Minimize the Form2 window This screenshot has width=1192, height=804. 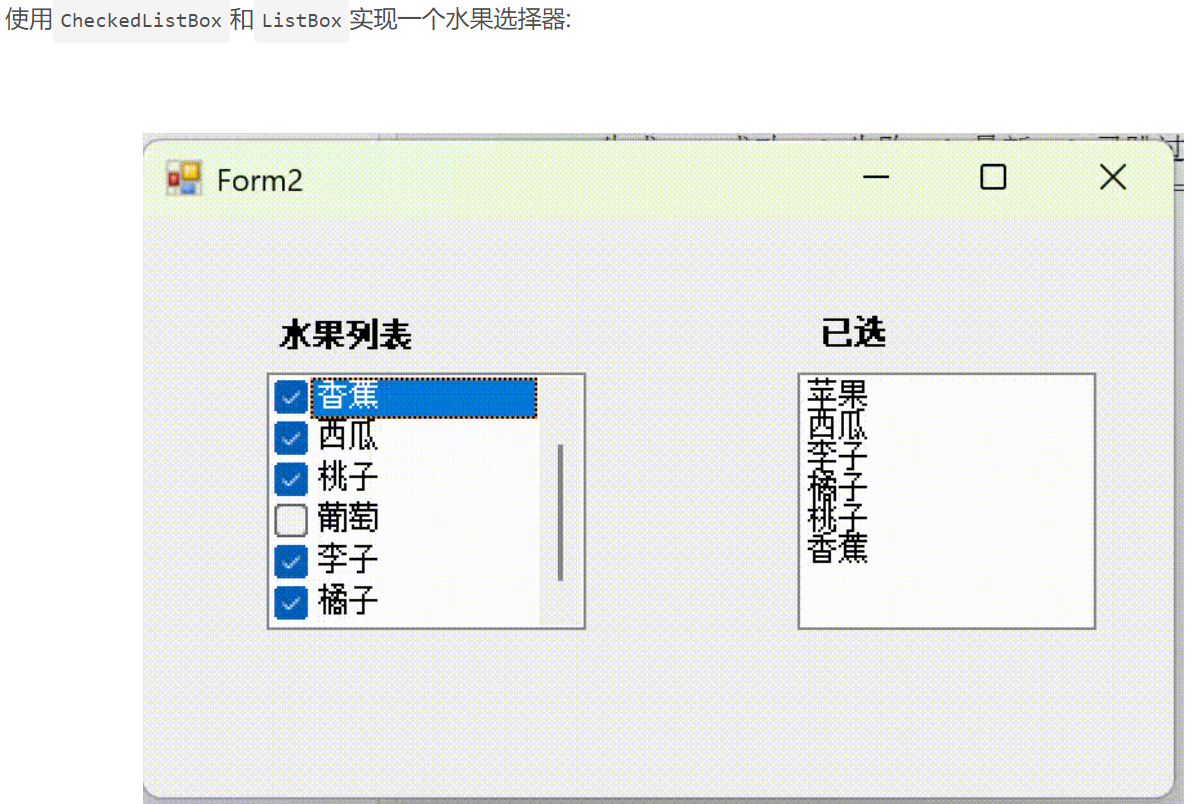coord(876,177)
